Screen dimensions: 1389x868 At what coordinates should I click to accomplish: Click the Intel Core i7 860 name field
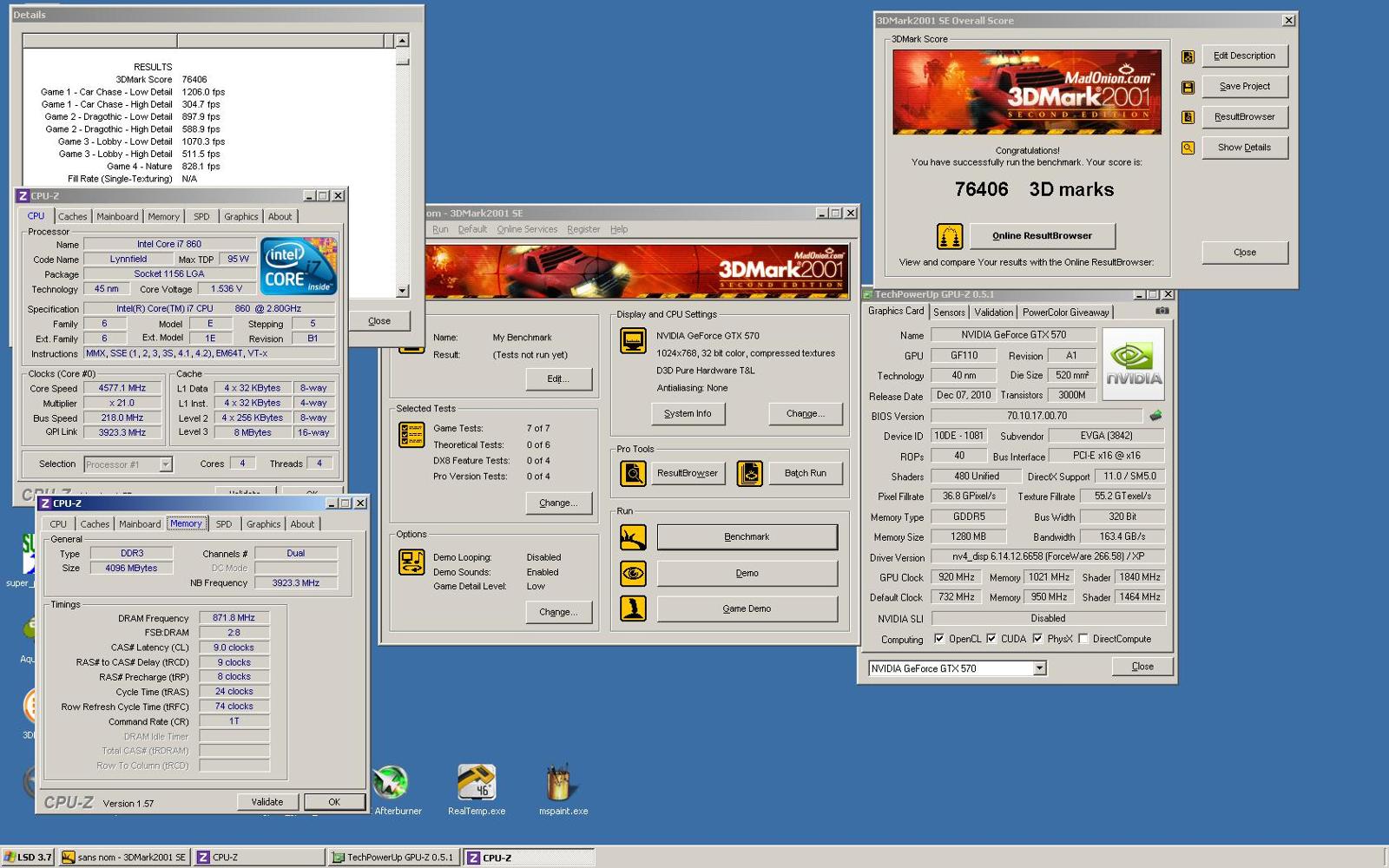click(x=169, y=244)
